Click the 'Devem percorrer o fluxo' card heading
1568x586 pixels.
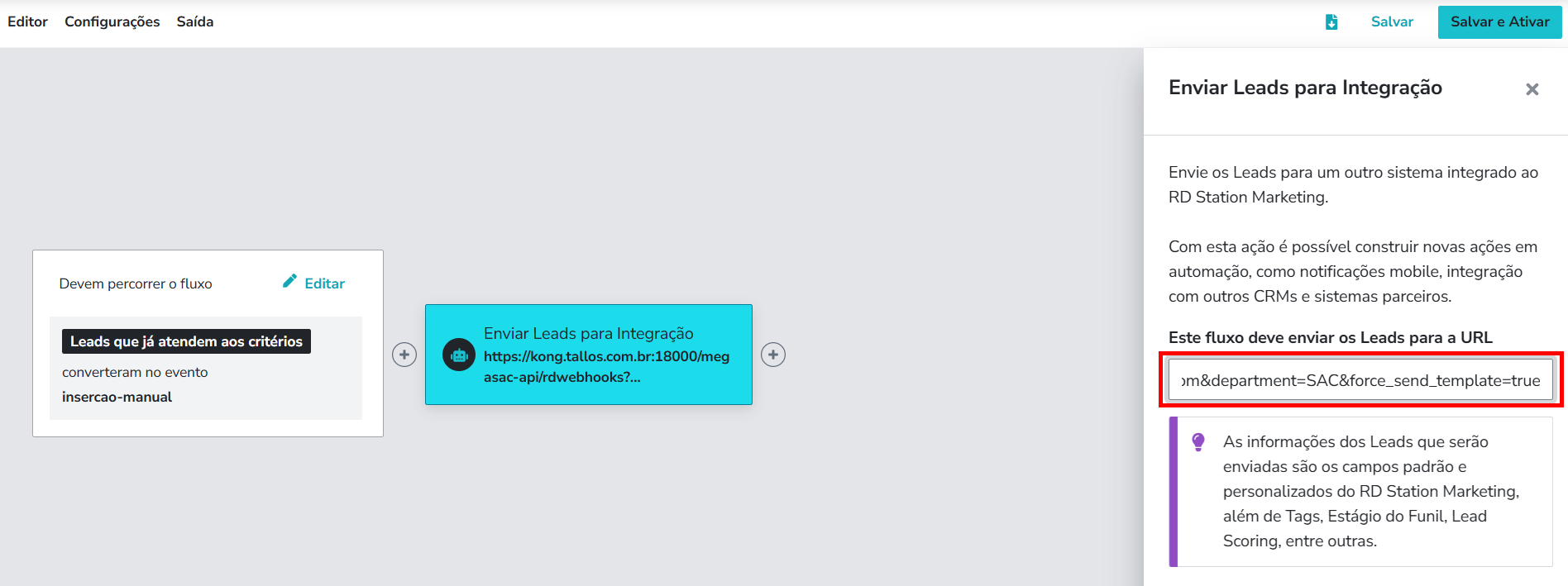coord(136,283)
